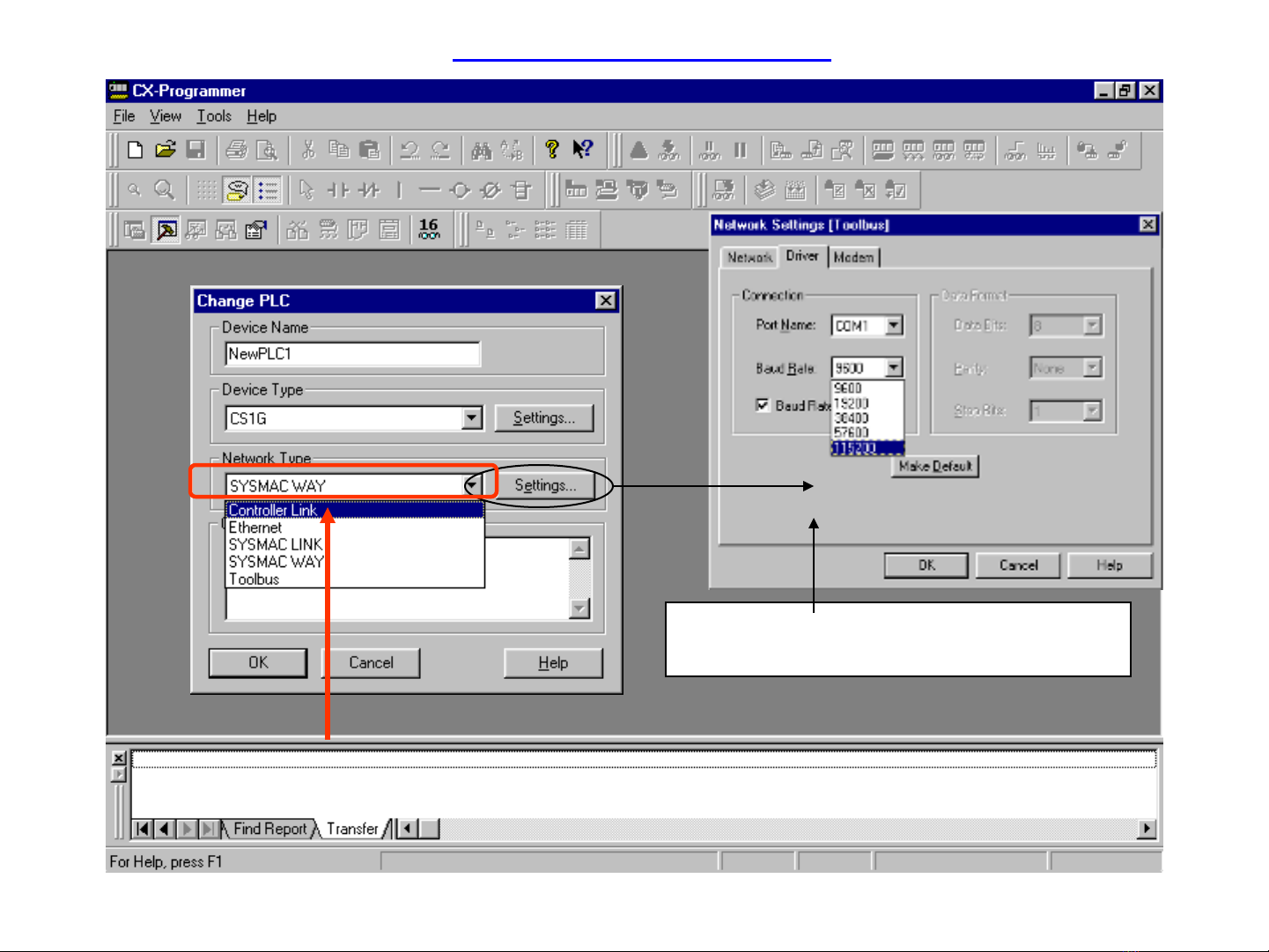This screenshot has height=952, width=1269.
Task: Select the new vertical line tool
Action: coord(399,189)
